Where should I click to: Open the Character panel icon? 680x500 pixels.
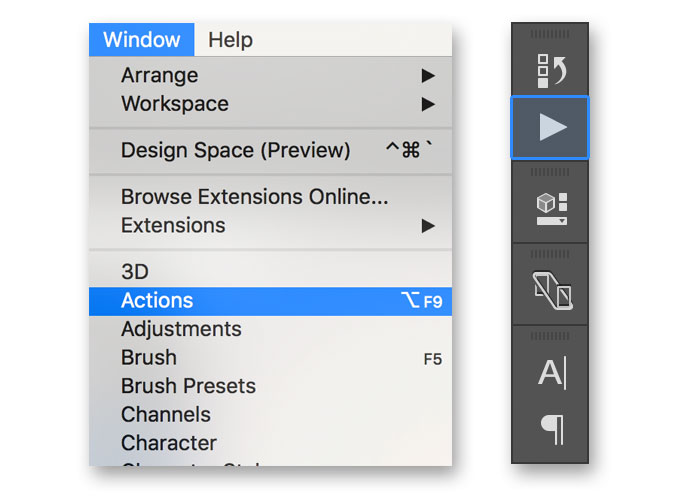pyautogui.click(x=552, y=373)
